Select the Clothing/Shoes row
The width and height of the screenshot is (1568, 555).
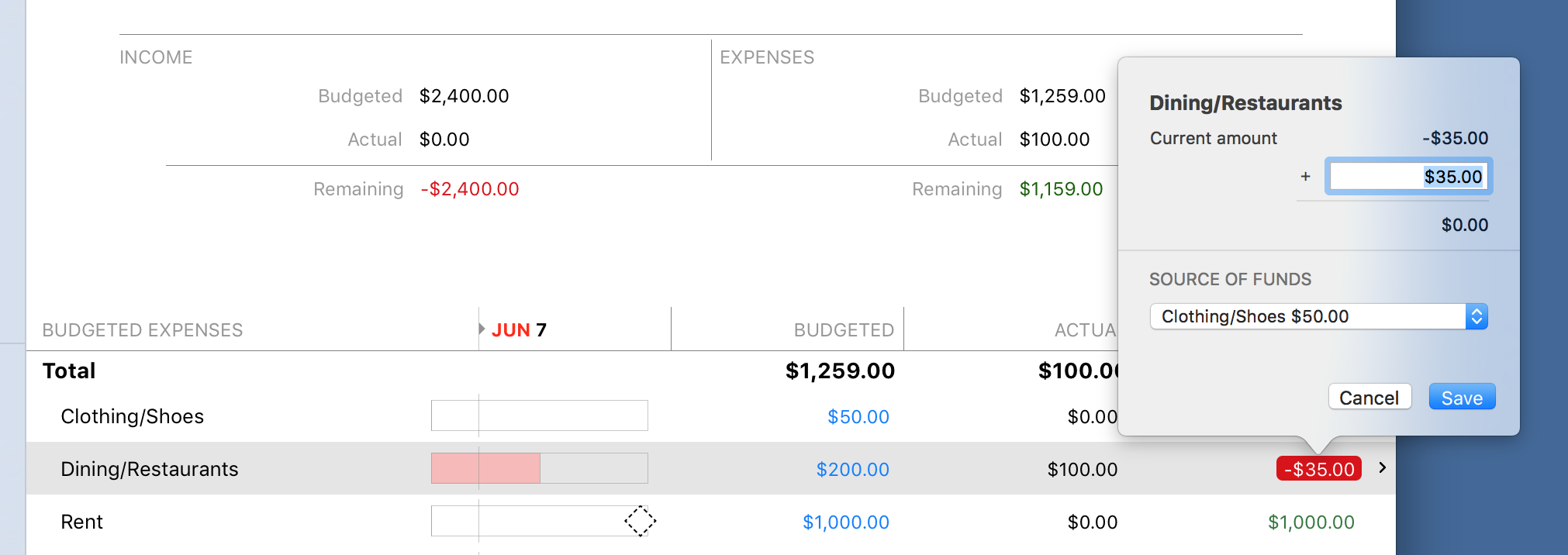point(132,417)
